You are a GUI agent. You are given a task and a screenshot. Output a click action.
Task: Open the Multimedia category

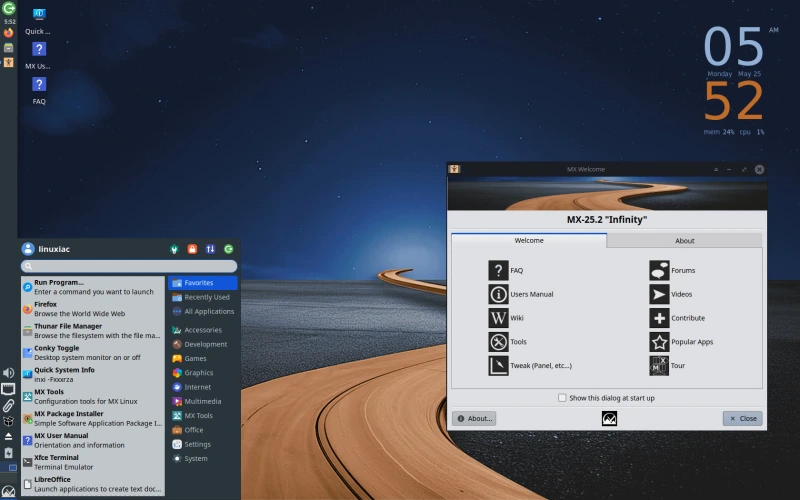click(x=203, y=402)
